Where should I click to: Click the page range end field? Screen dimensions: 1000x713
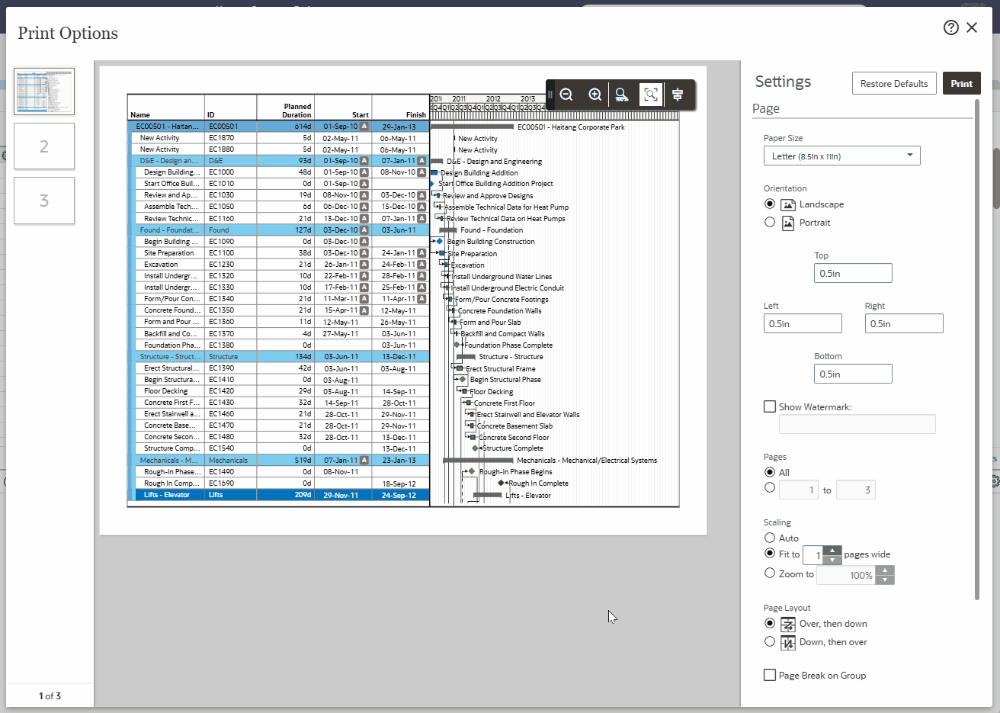click(x=856, y=490)
